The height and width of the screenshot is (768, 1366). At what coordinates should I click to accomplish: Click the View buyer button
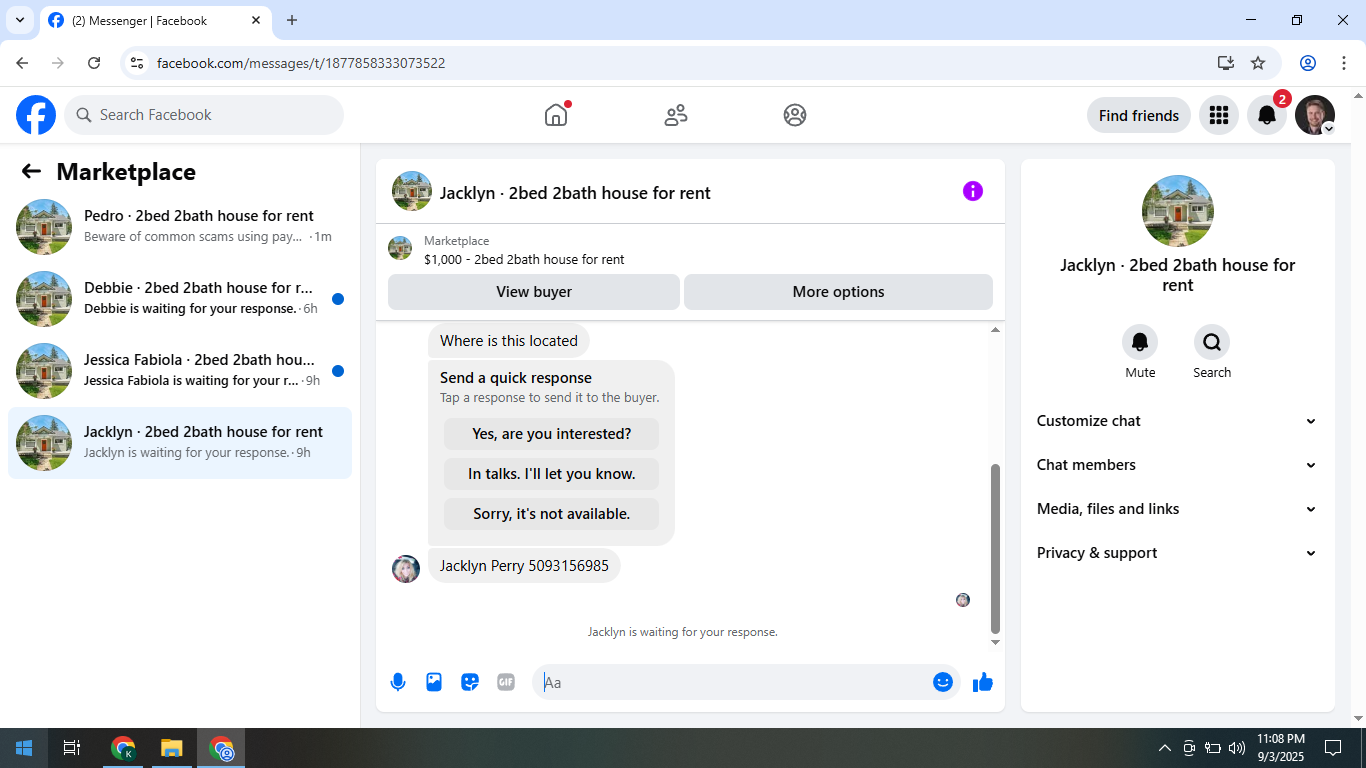click(534, 292)
